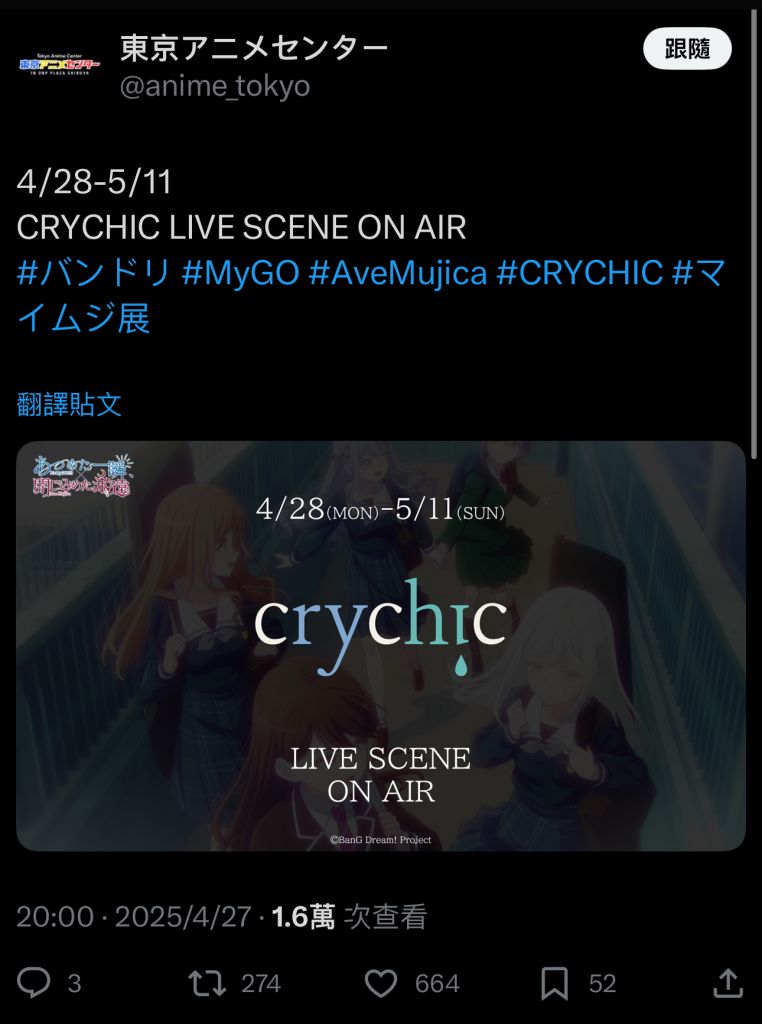Open the #MyGO hashtag

coord(240,272)
